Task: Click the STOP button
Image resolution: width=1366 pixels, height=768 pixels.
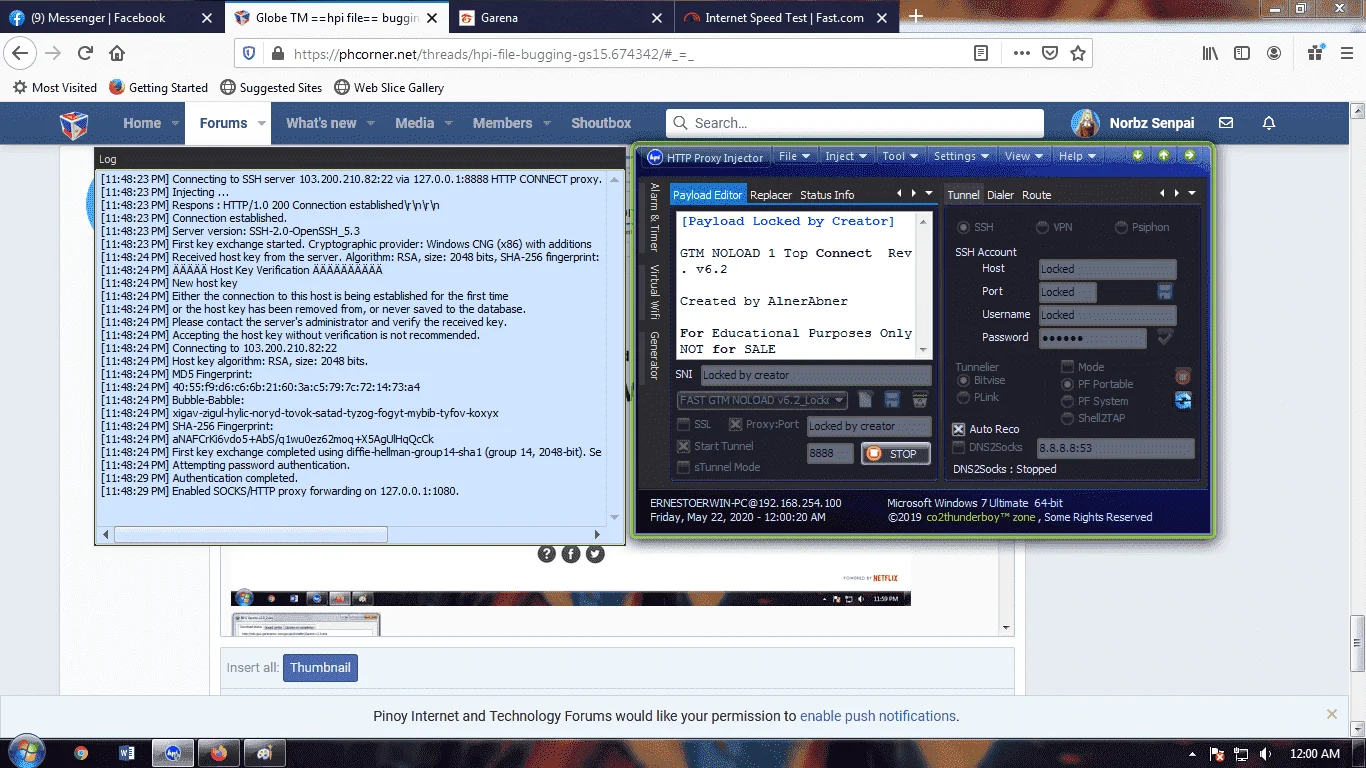Action: 895,453
